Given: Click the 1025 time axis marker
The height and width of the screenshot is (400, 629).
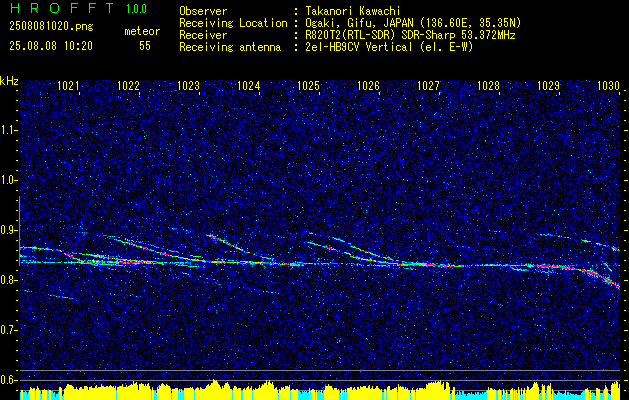Looking at the screenshot, I should (x=308, y=86).
